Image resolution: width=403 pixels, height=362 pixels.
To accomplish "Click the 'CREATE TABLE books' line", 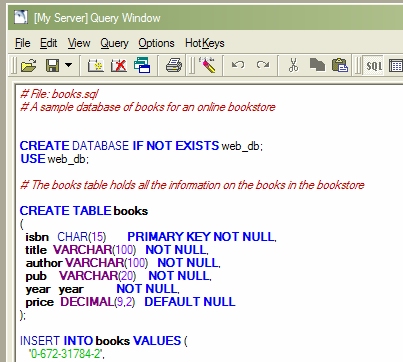I will [x=84, y=211].
